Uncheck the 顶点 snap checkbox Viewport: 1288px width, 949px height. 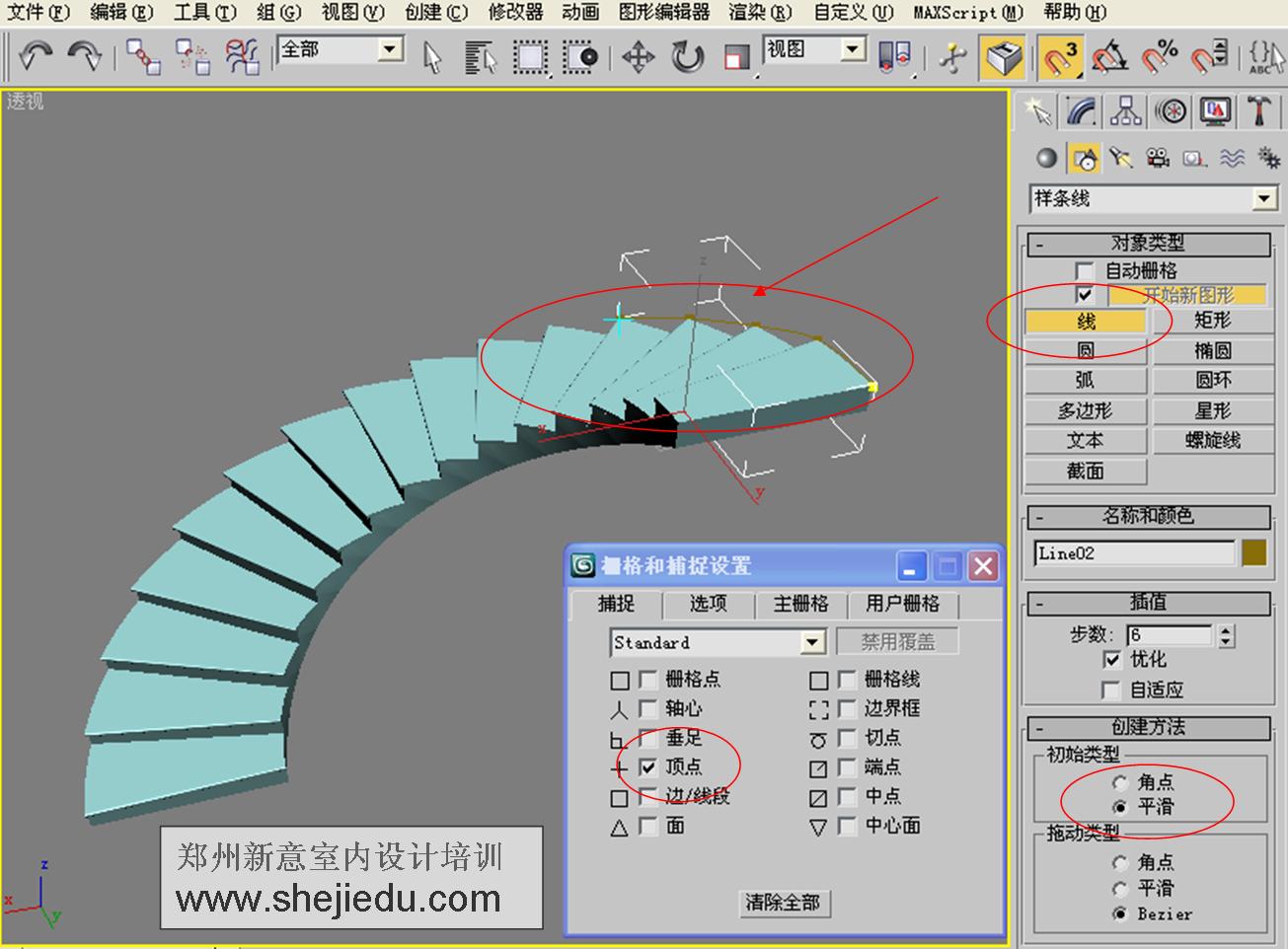(x=649, y=767)
